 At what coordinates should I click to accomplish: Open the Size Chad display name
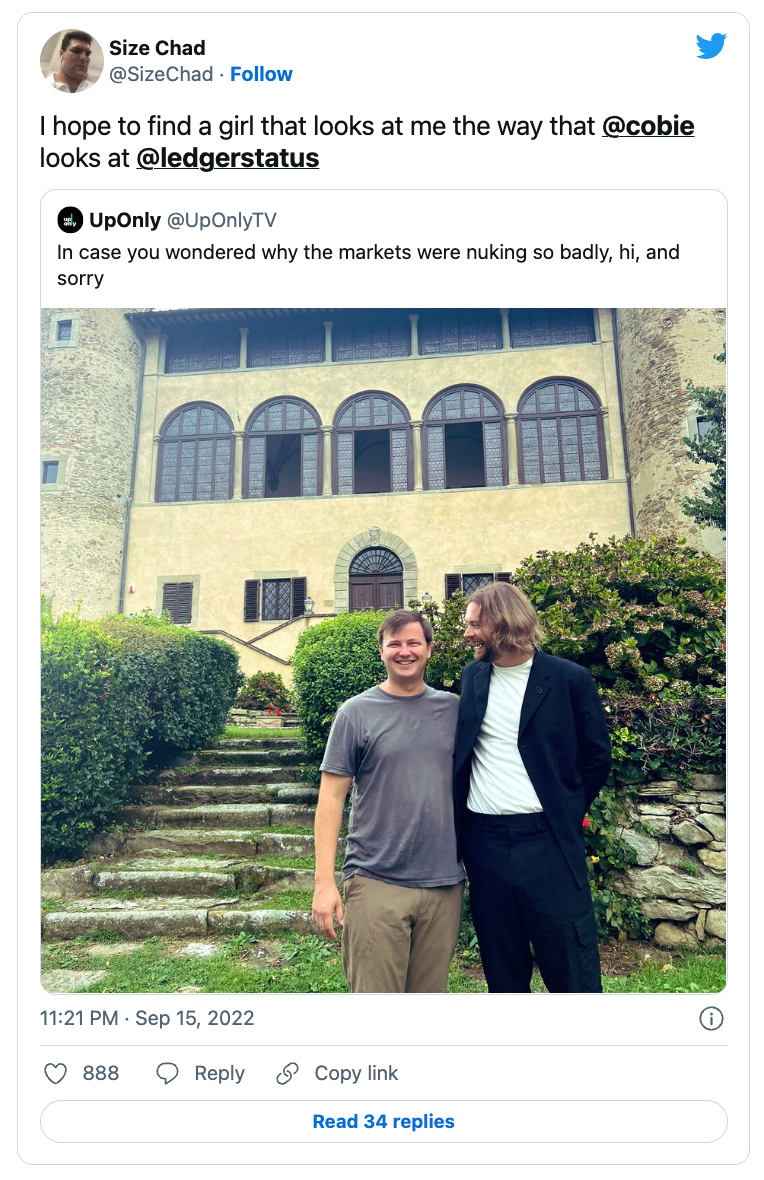157,47
